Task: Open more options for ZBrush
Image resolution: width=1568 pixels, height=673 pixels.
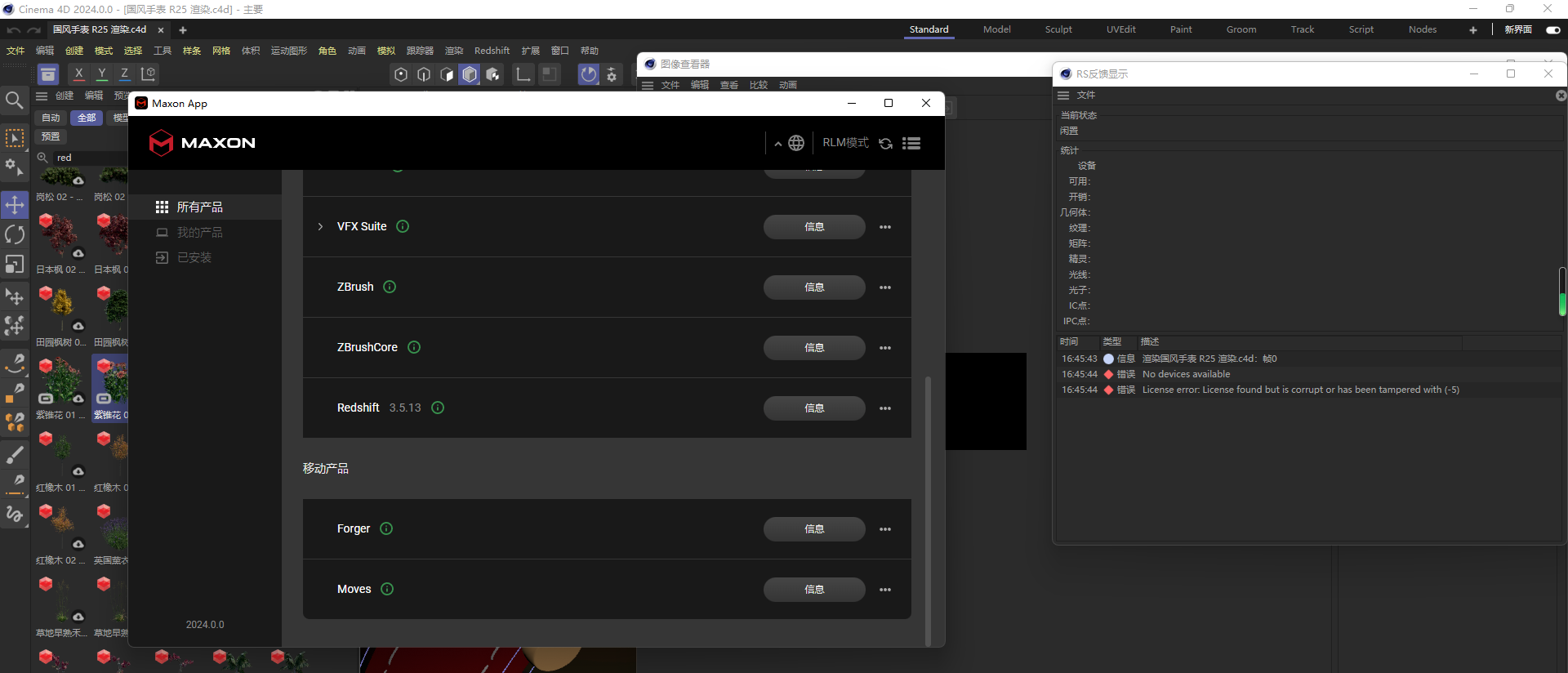Action: (x=885, y=287)
